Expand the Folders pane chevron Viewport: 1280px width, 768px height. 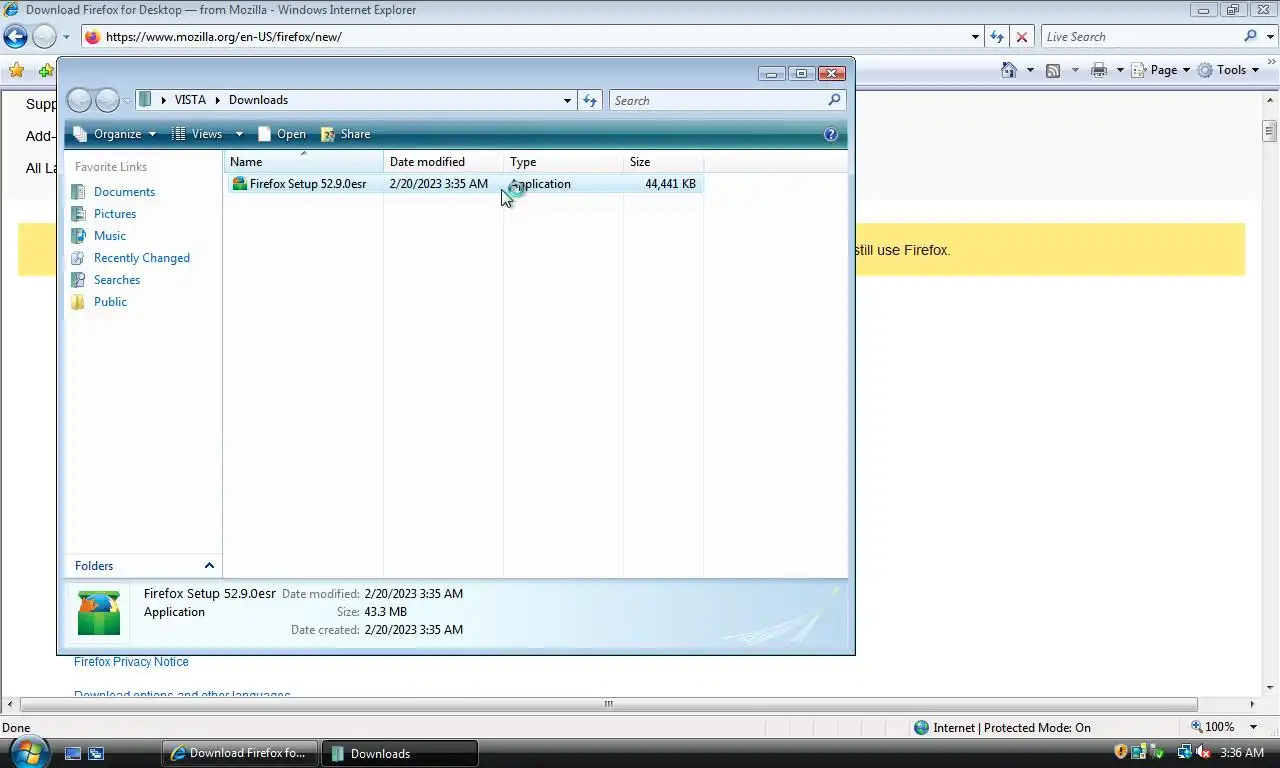pyautogui.click(x=209, y=566)
